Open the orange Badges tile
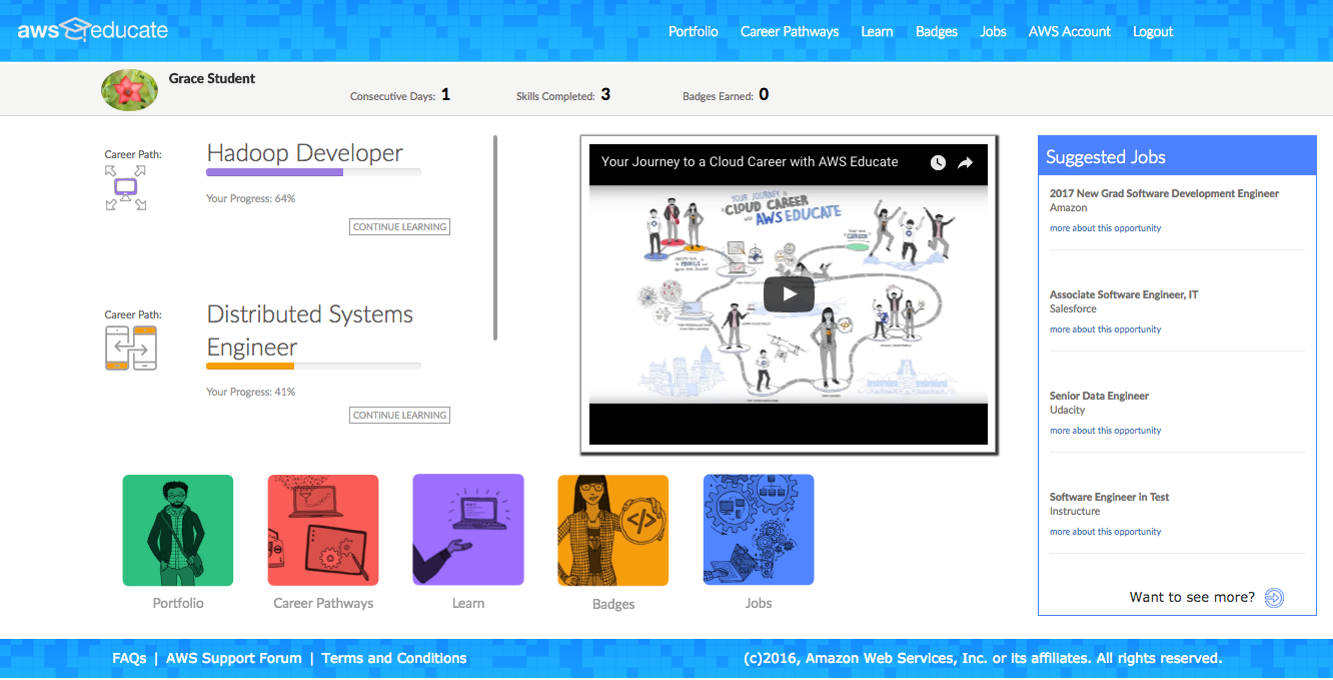Image resolution: width=1333 pixels, height=680 pixels. point(613,530)
